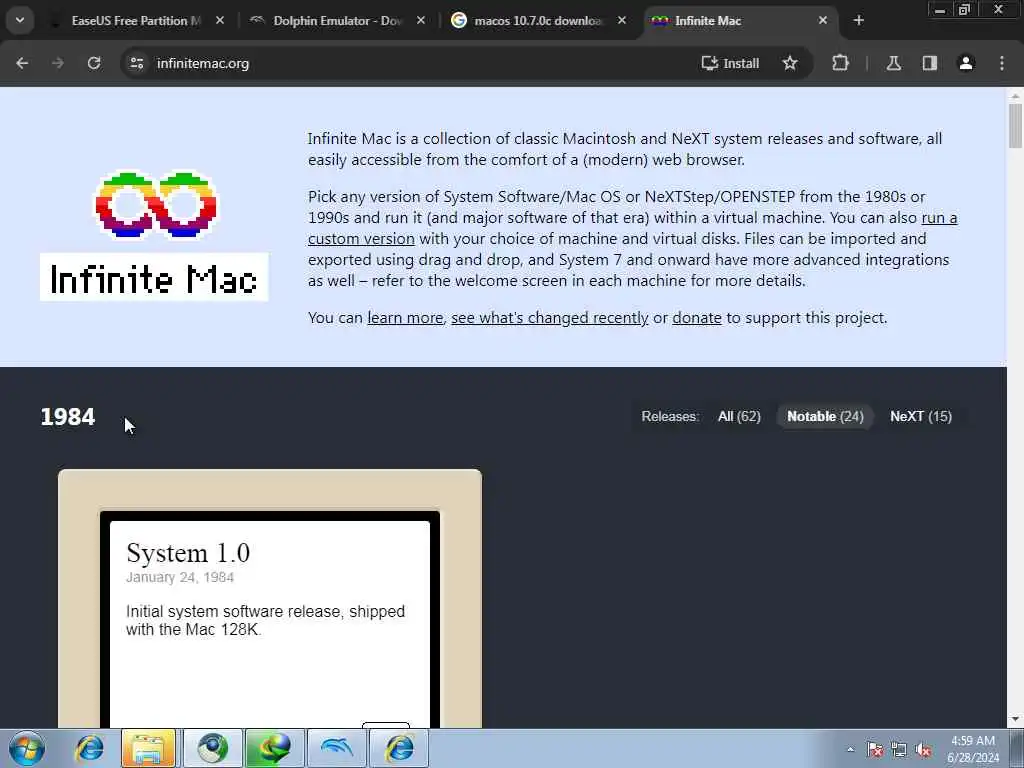
Task: Open the taskbar clock showing 4:59 AM
Action: [x=973, y=749]
